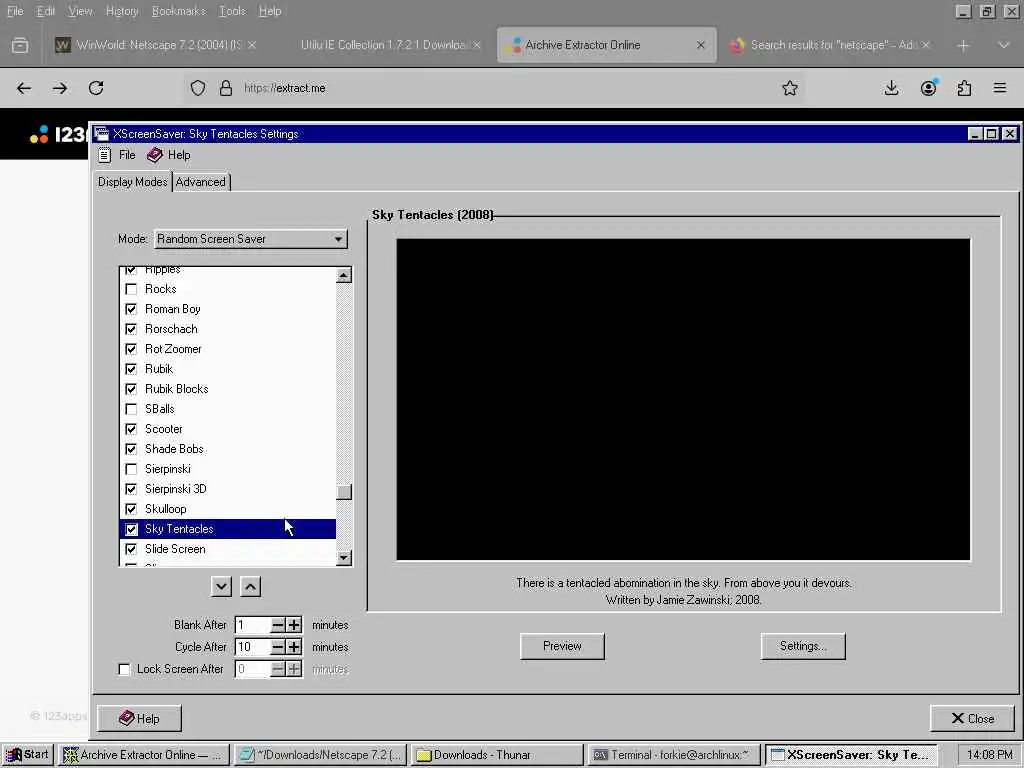Decrease Blank After with minus button
The width and height of the screenshot is (1024, 768).
[x=278, y=625]
